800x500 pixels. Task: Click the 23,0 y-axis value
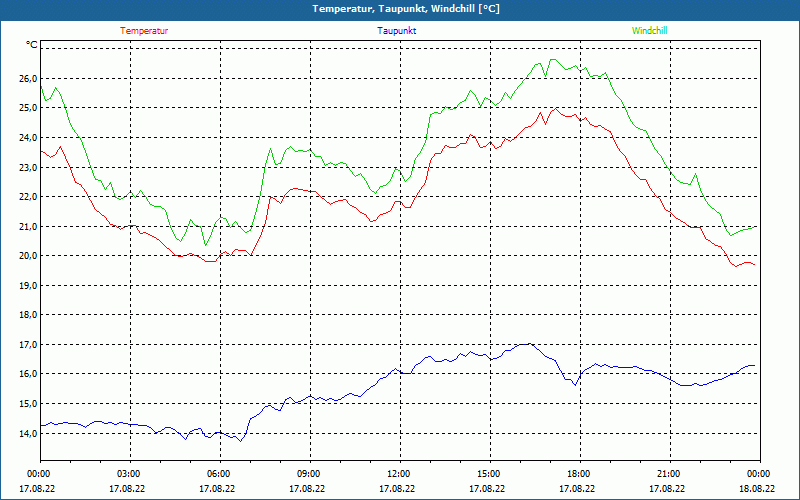[x=28, y=167]
